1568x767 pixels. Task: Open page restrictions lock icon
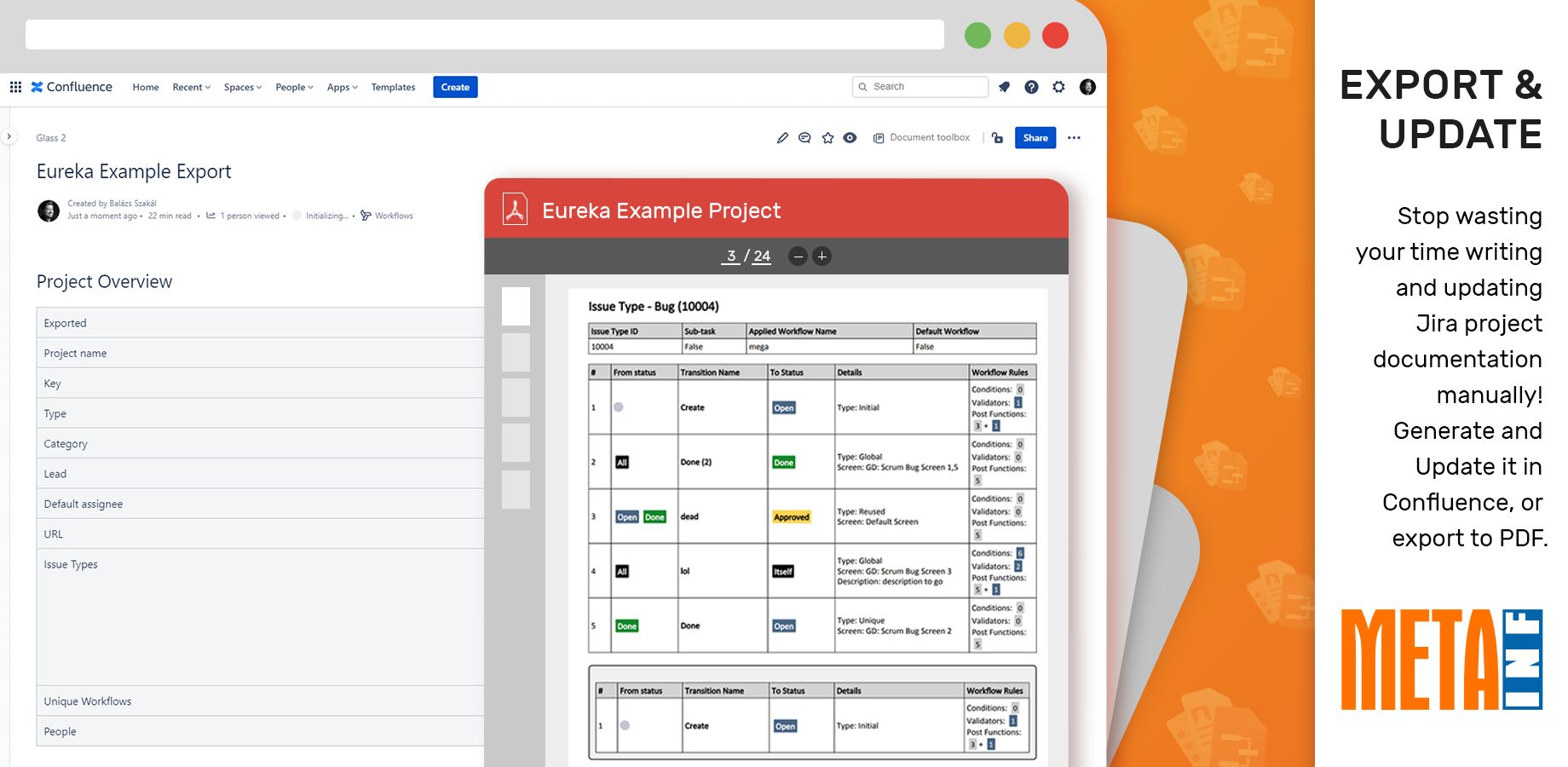(x=998, y=138)
